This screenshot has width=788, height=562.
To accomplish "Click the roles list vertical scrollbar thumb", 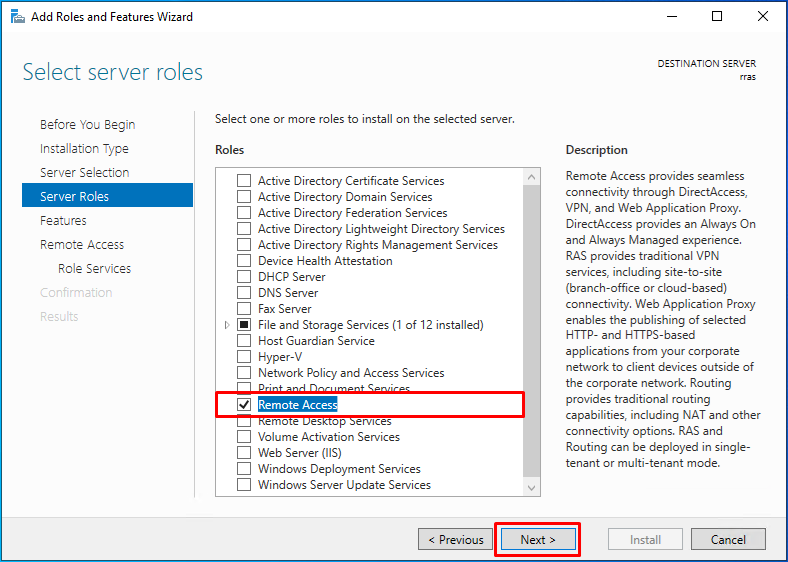I will pyautogui.click(x=532, y=331).
